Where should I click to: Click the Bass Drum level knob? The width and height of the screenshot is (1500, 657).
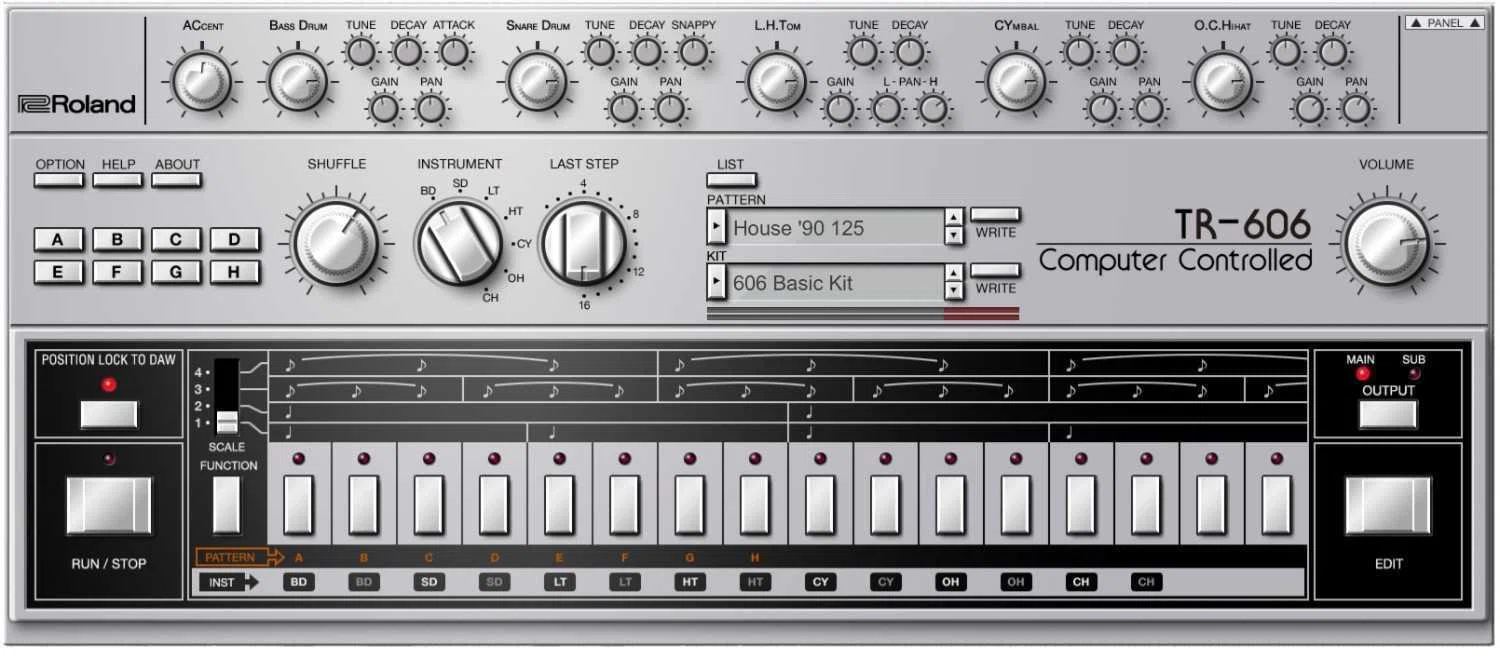click(x=298, y=82)
